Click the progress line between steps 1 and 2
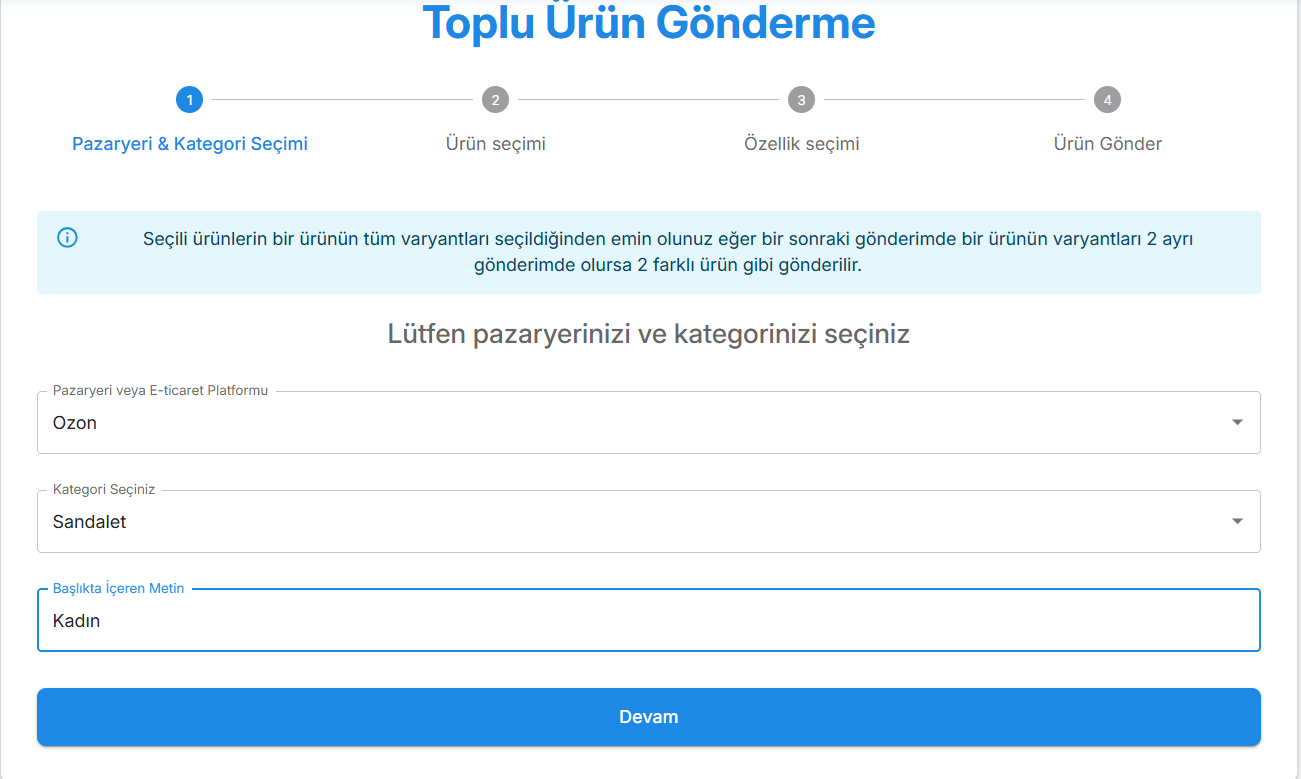This screenshot has width=1301, height=779. tap(342, 99)
